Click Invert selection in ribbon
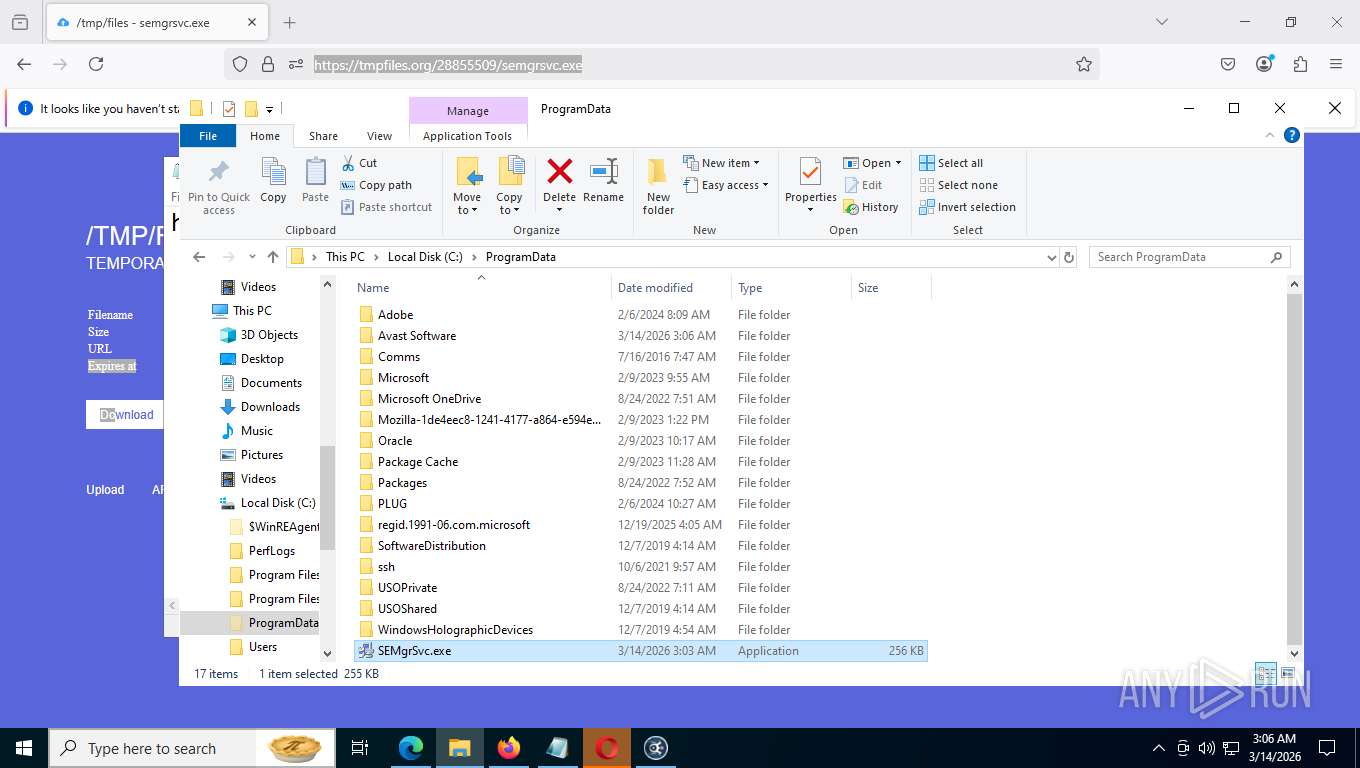Viewport: 1360px width, 768px height. pos(967,207)
